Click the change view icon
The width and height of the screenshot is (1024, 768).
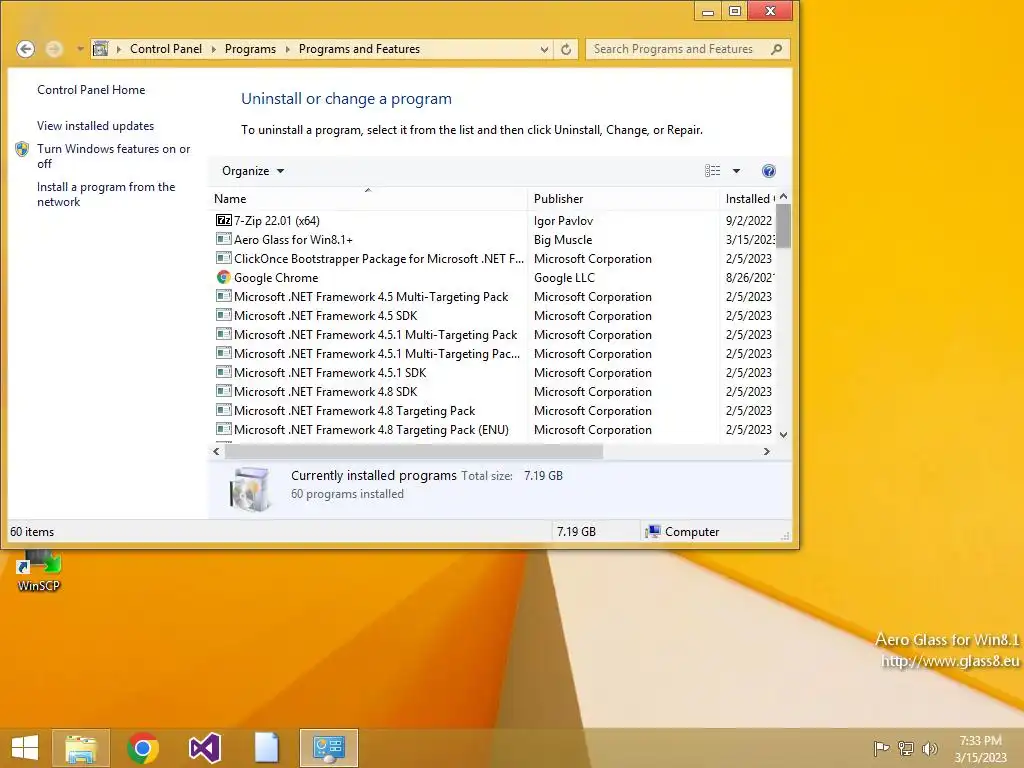click(712, 171)
